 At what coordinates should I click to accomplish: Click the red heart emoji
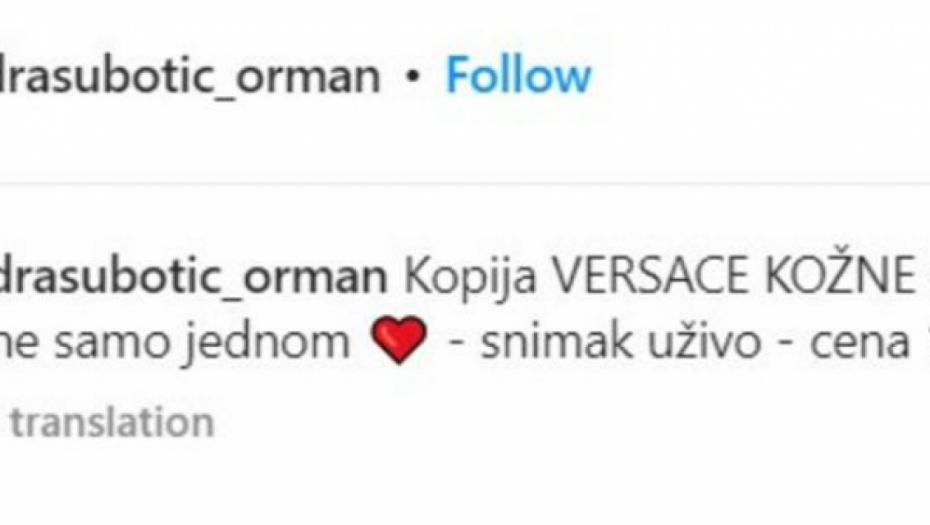(399, 339)
